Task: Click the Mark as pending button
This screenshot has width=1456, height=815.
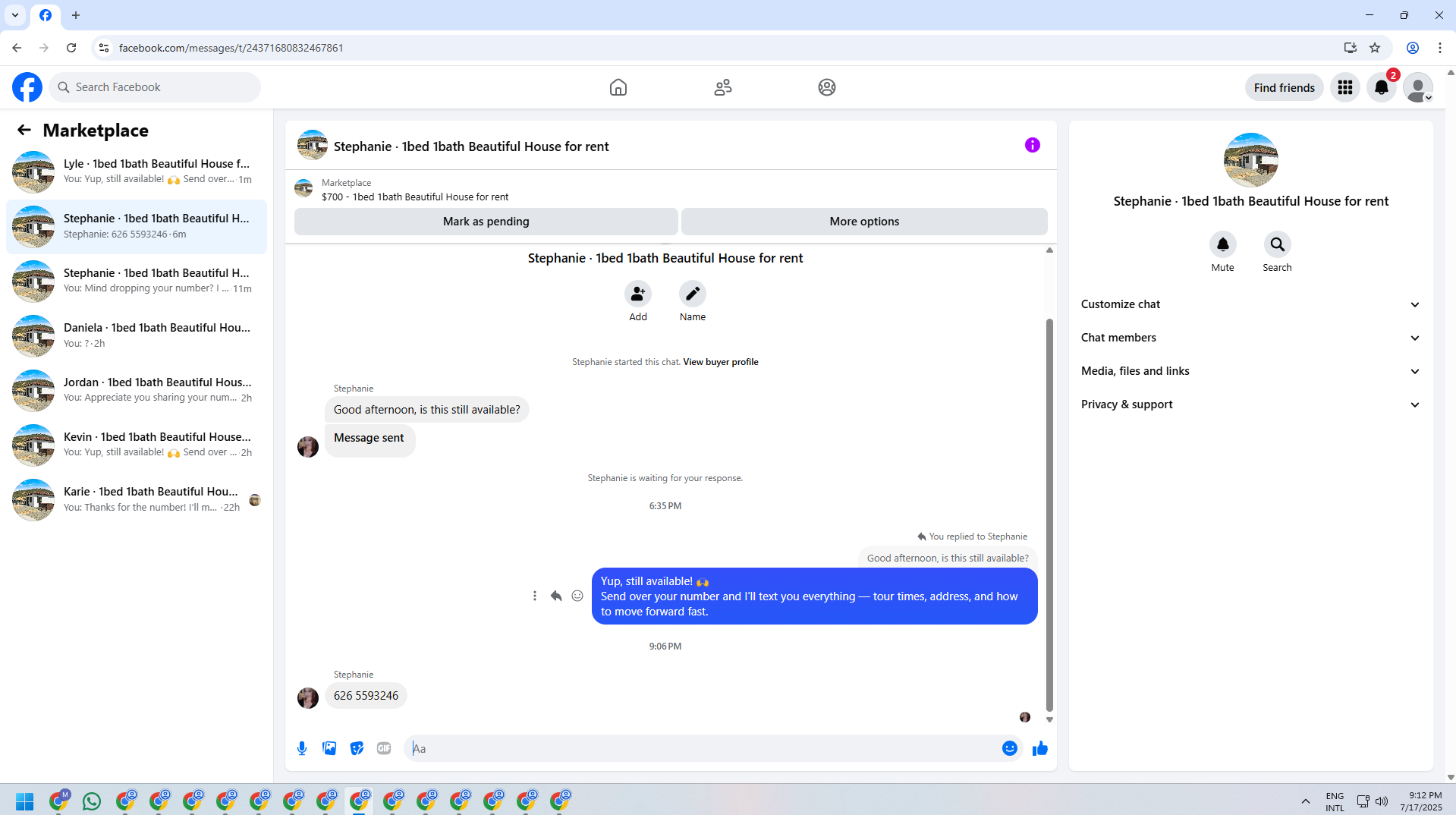Action: 486,222
